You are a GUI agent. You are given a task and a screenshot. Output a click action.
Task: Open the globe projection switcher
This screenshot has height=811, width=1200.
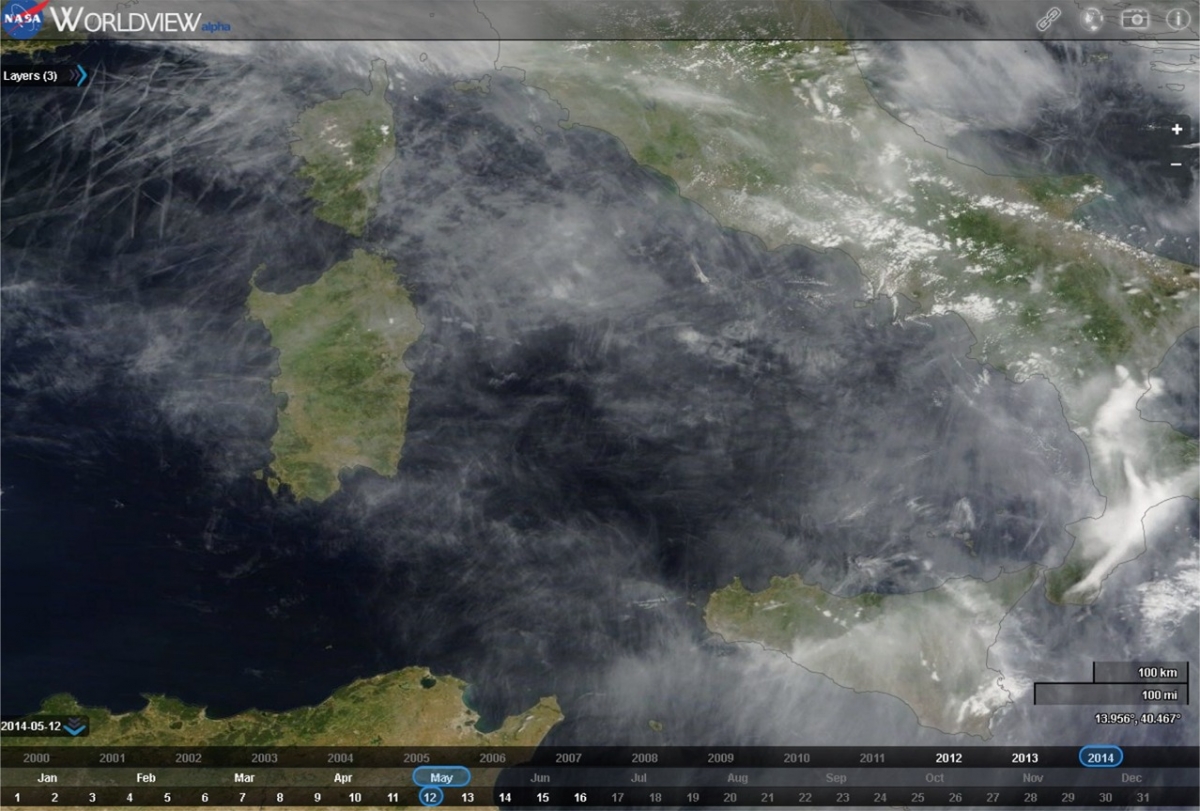pos(1091,19)
